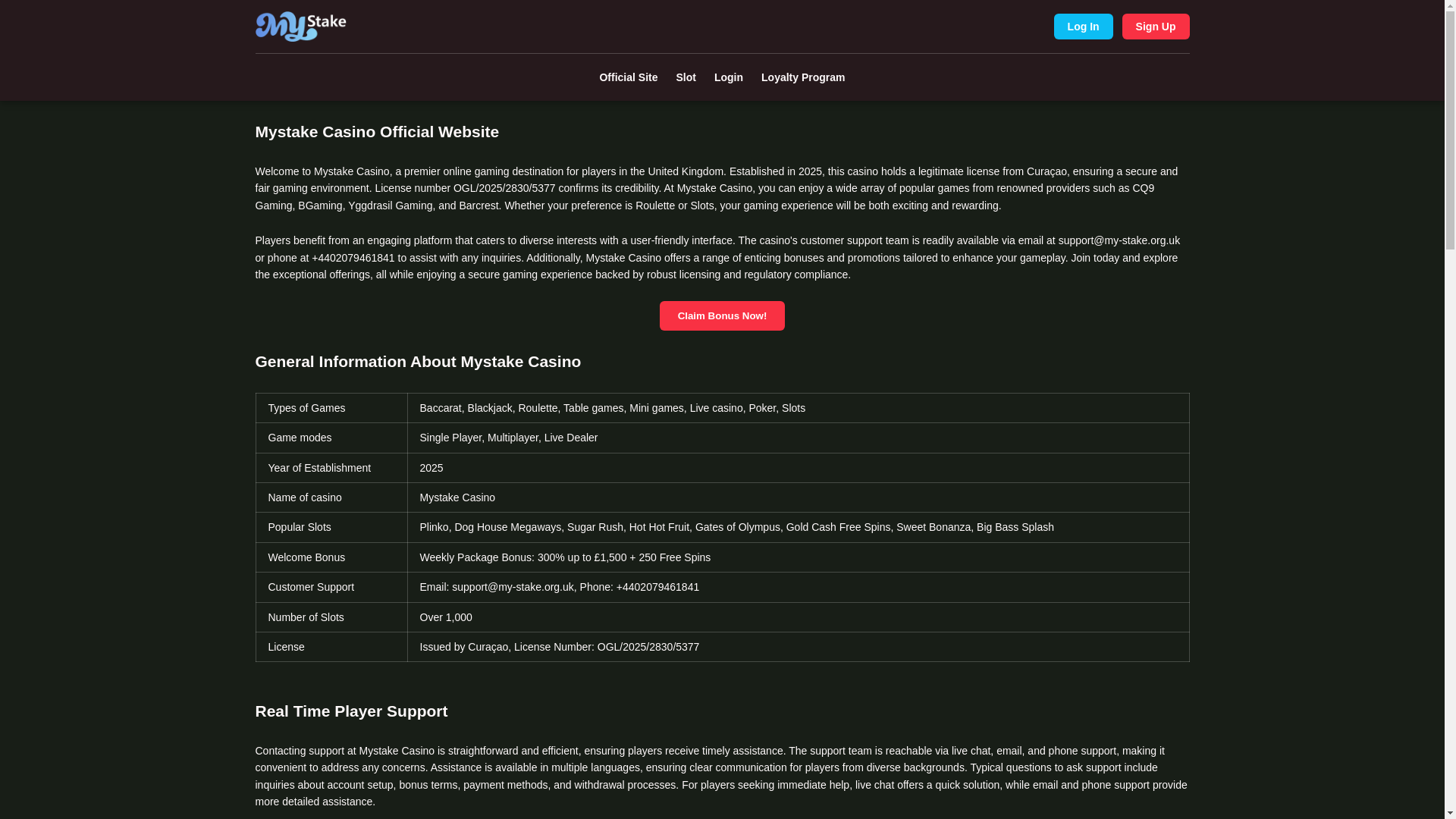
Task: Click the support email and phone table cell
Action: (798, 587)
